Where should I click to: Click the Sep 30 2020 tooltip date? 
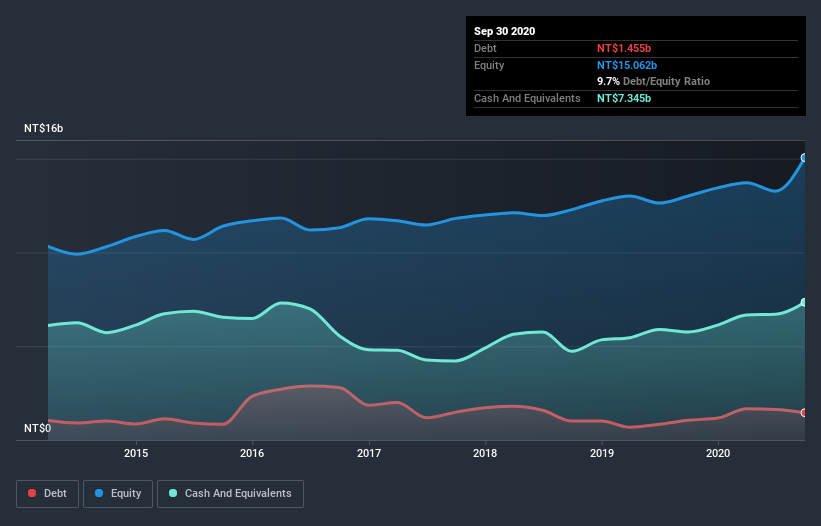(504, 31)
